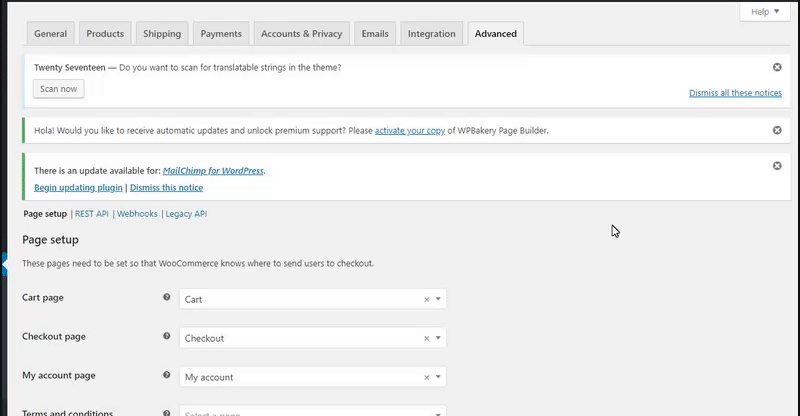Image resolution: width=800 pixels, height=416 pixels.
Task: Show help tooltip for Checkout page
Action: click(167, 337)
